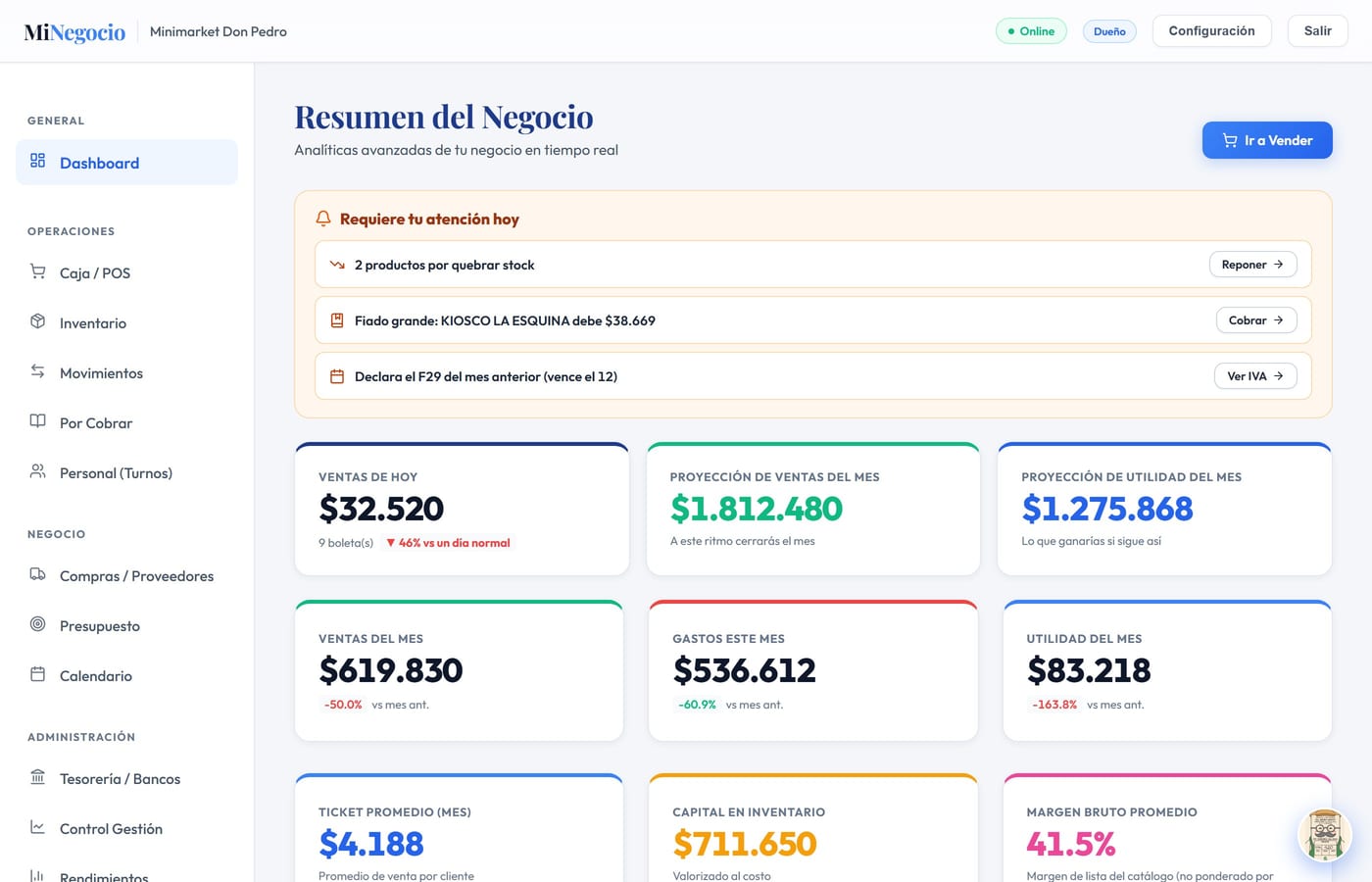
Task: Click the Online status badge
Action: 1031,31
